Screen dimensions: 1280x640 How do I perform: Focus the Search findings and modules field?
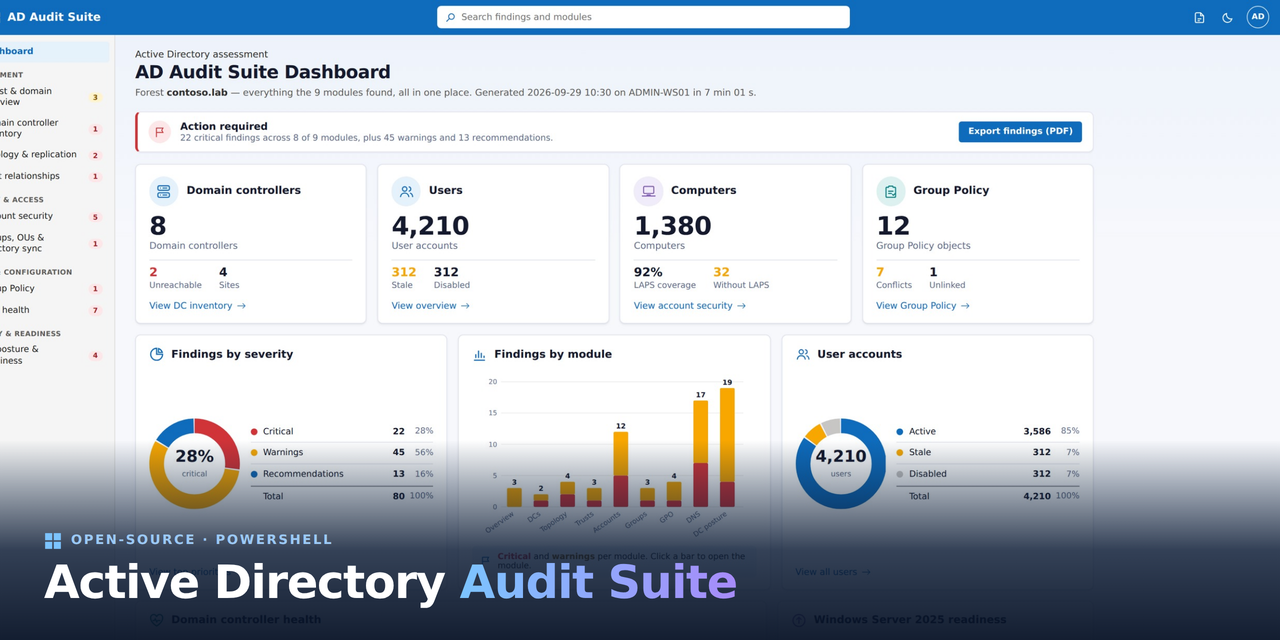(x=643, y=17)
